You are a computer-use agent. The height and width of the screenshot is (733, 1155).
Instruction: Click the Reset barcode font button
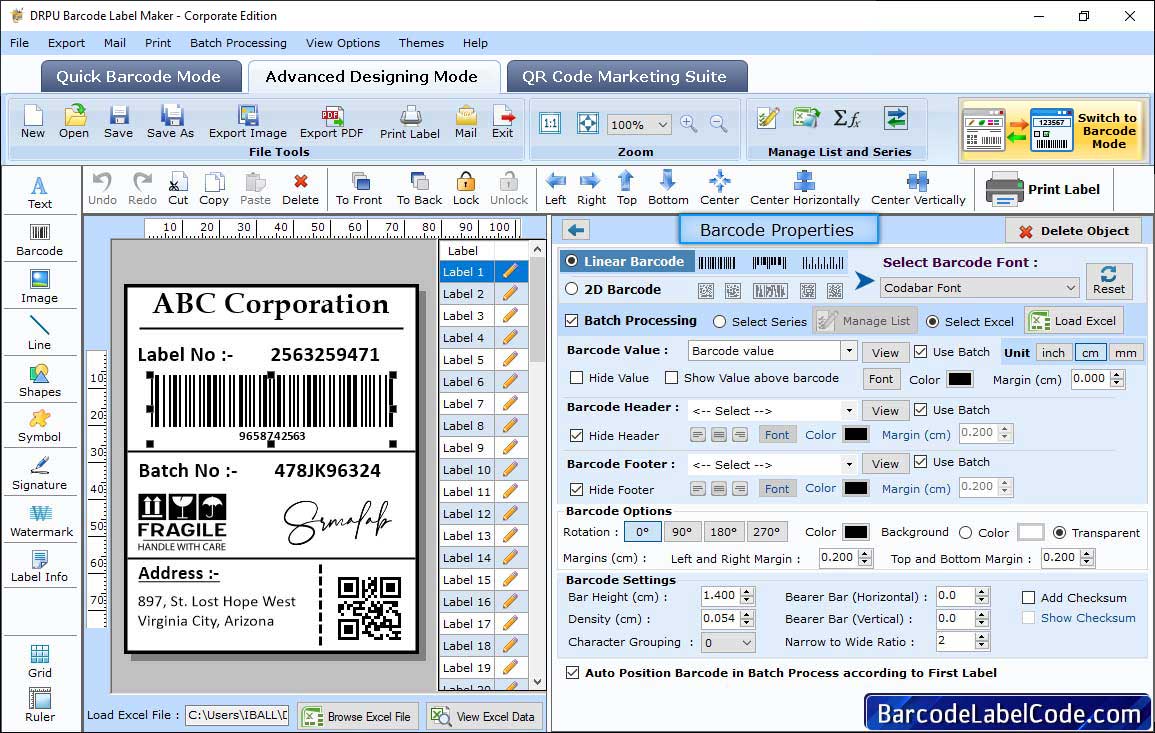point(1109,280)
